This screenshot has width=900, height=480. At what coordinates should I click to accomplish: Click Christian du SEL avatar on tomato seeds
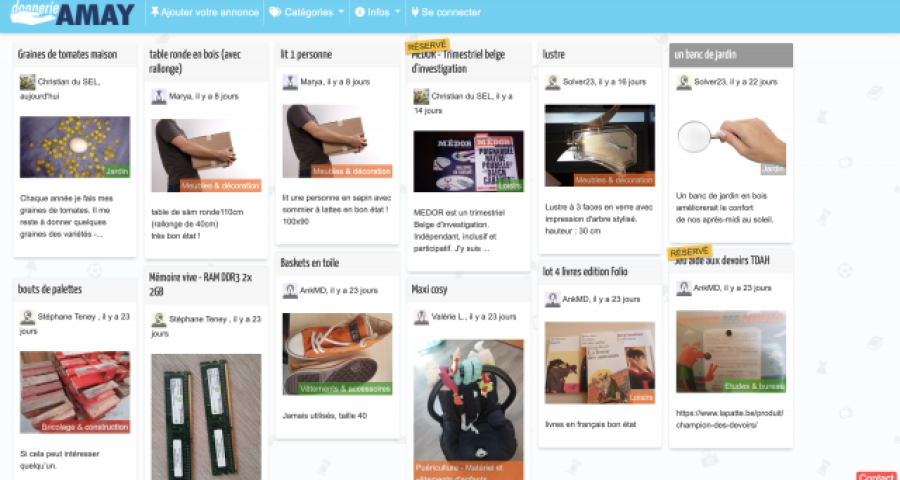click(x=28, y=82)
